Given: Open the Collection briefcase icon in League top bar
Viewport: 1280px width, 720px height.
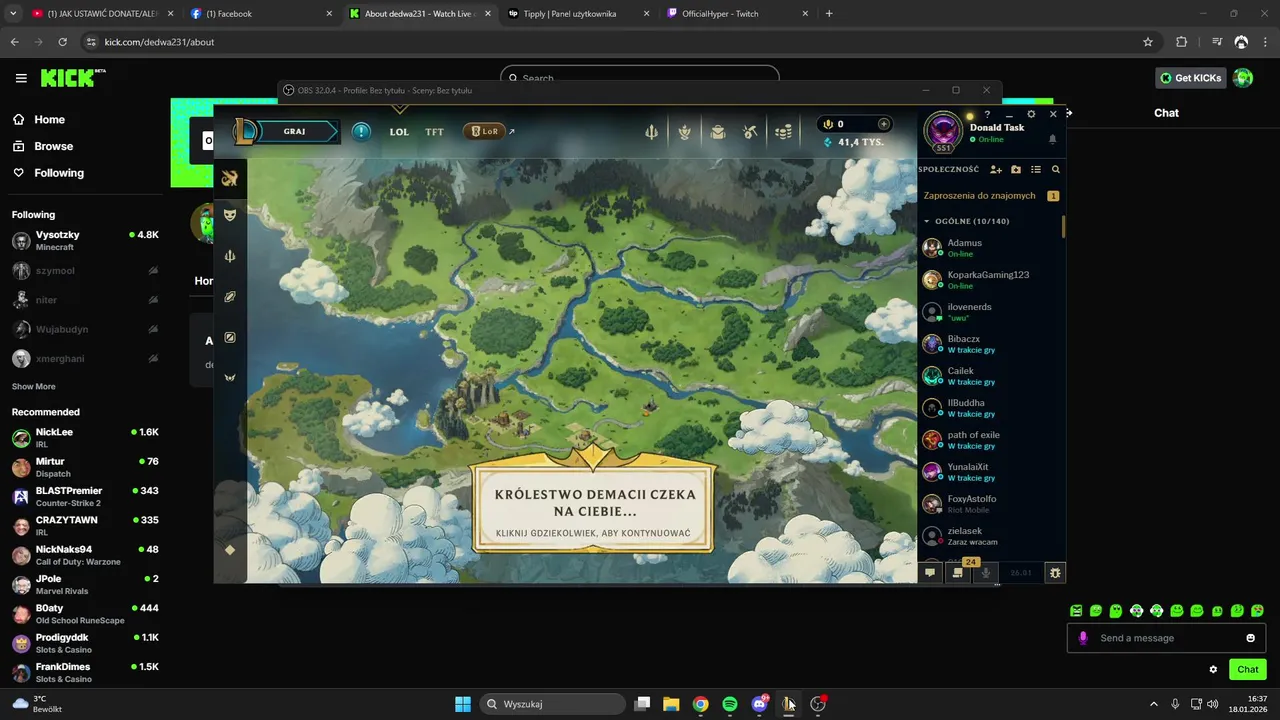Looking at the screenshot, I should (718, 131).
